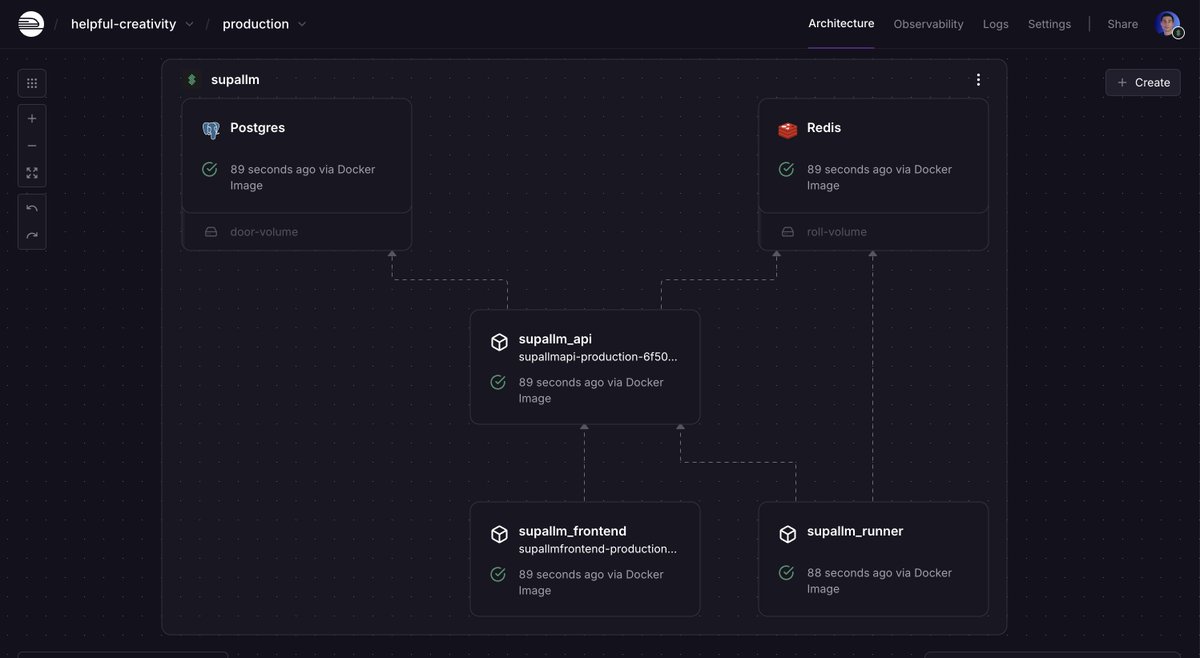Select the supallm_api service title
Image resolution: width=1200 pixels, height=658 pixels.
[x=555, y=339]
